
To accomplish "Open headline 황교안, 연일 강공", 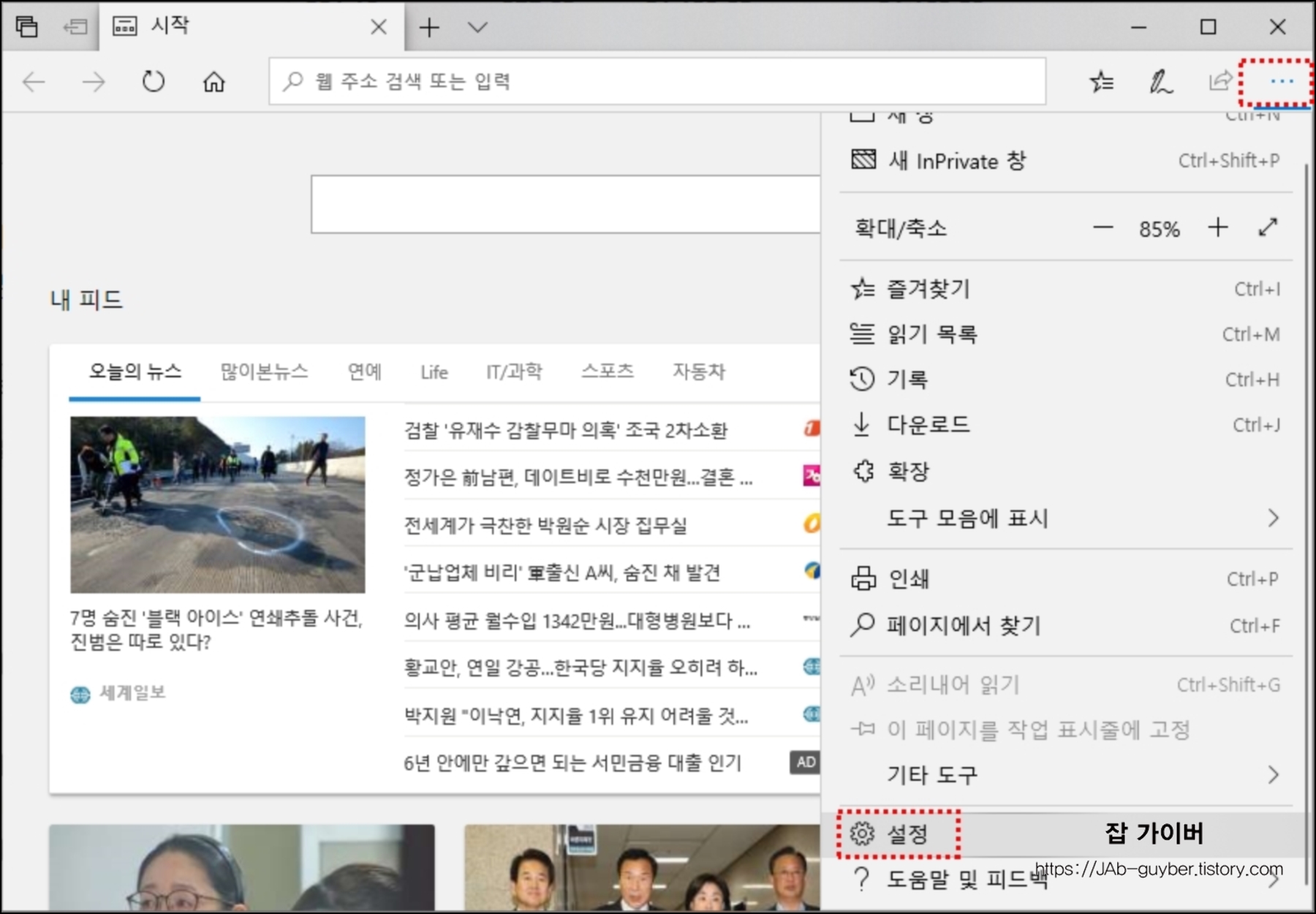I will (581, 668).
